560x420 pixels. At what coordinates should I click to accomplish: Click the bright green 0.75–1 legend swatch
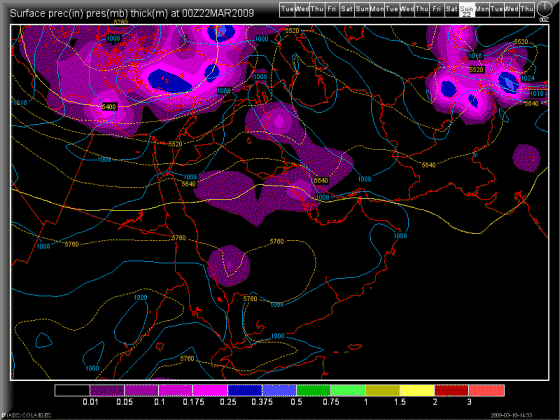pos(348,390)
